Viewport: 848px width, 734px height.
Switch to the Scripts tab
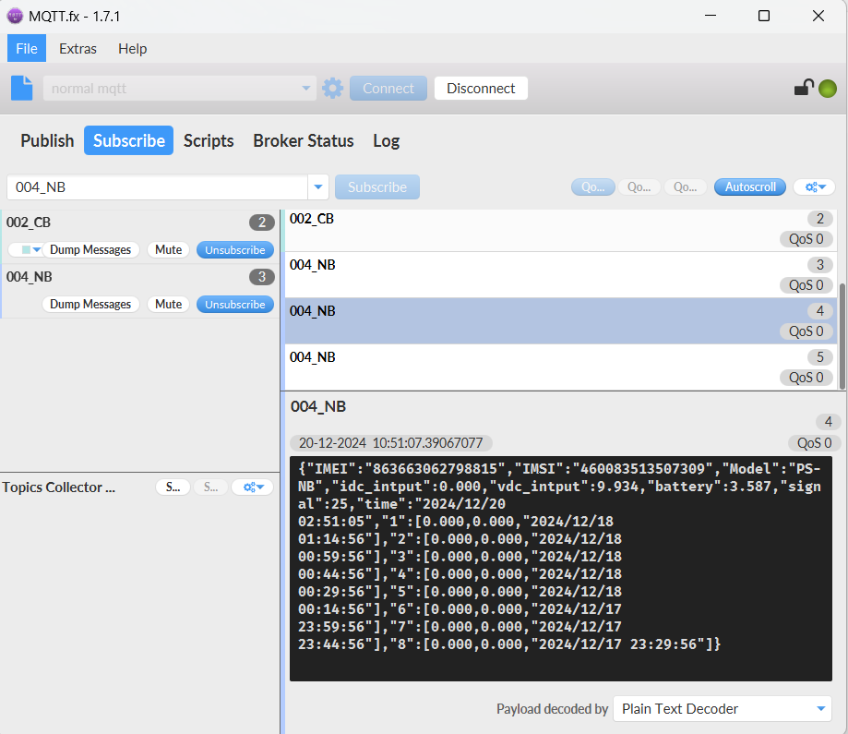[208, 141]
